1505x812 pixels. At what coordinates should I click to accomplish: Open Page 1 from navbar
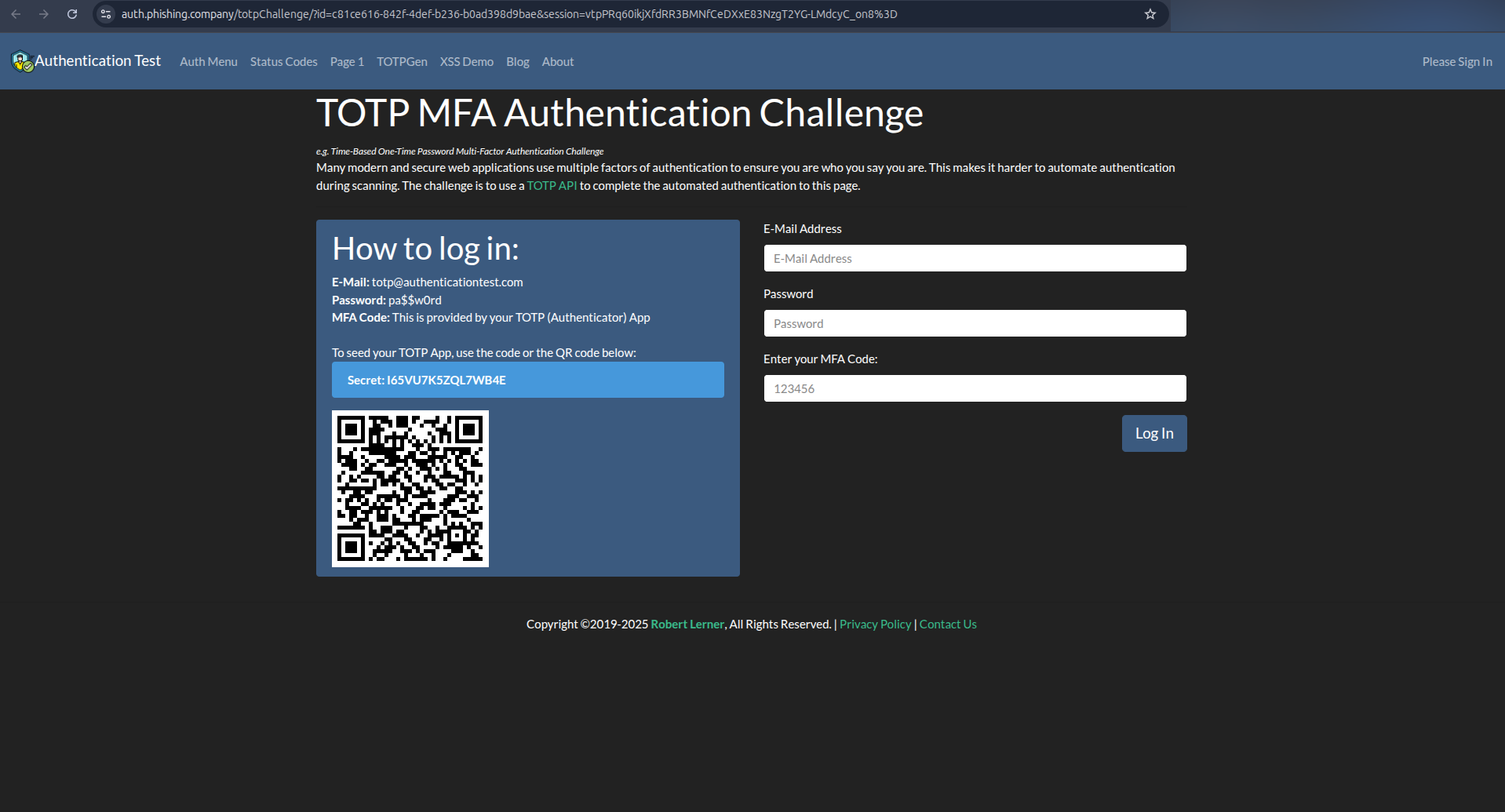346,62
